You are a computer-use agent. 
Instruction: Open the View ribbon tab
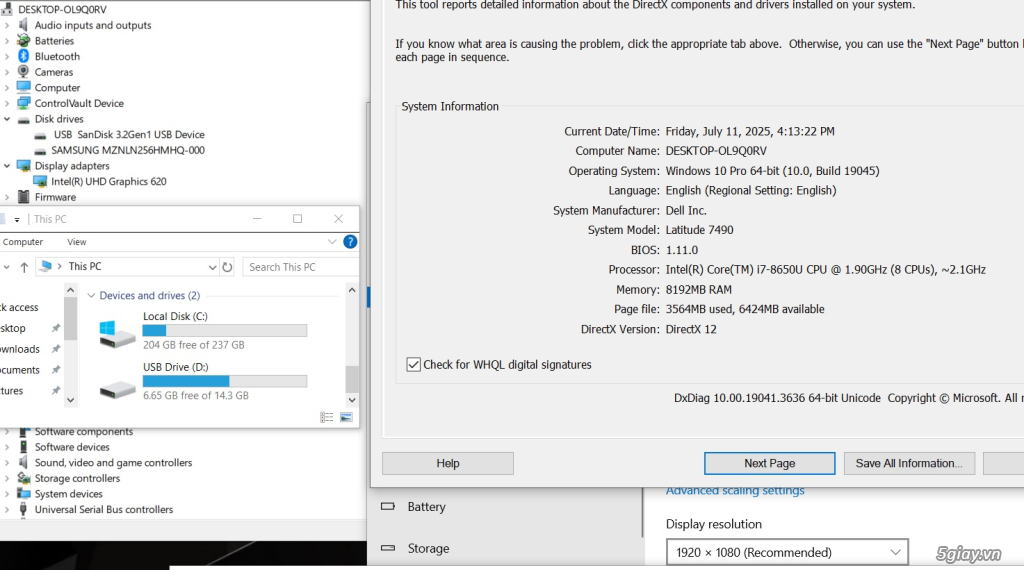tap(76, 242)
